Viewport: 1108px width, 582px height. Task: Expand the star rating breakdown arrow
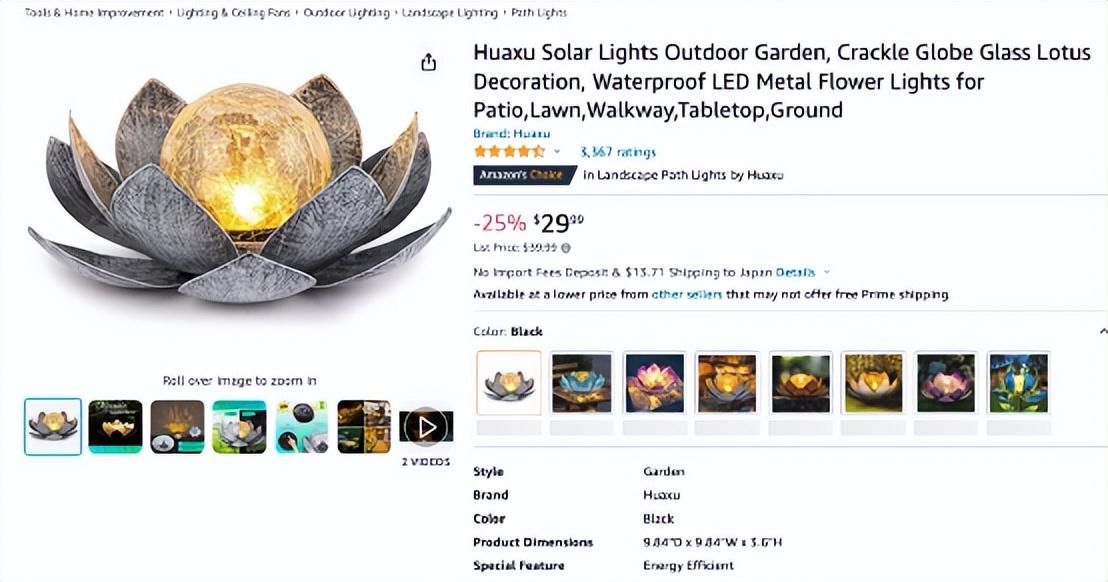tap(557, 152)
